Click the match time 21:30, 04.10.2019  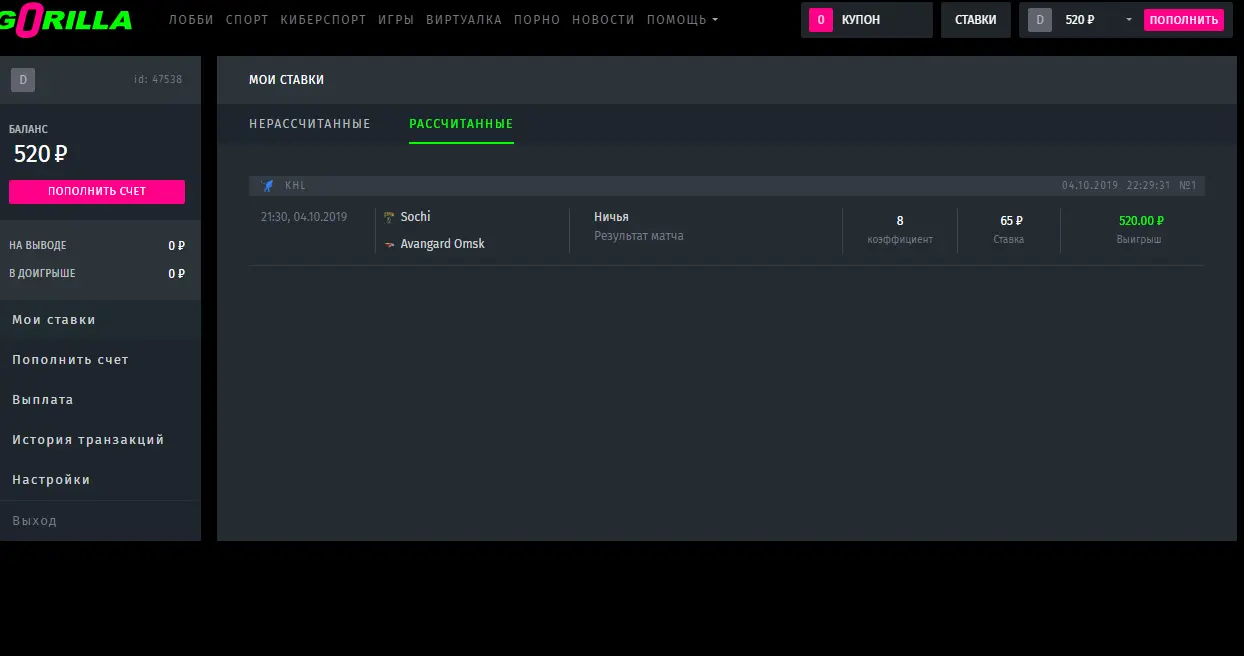click(x=304, y=217)
